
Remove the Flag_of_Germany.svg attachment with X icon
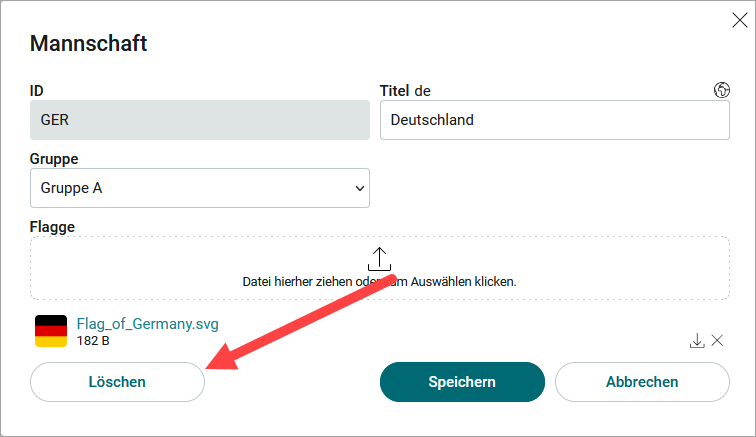pyautogui.click(x=717, y=341)
